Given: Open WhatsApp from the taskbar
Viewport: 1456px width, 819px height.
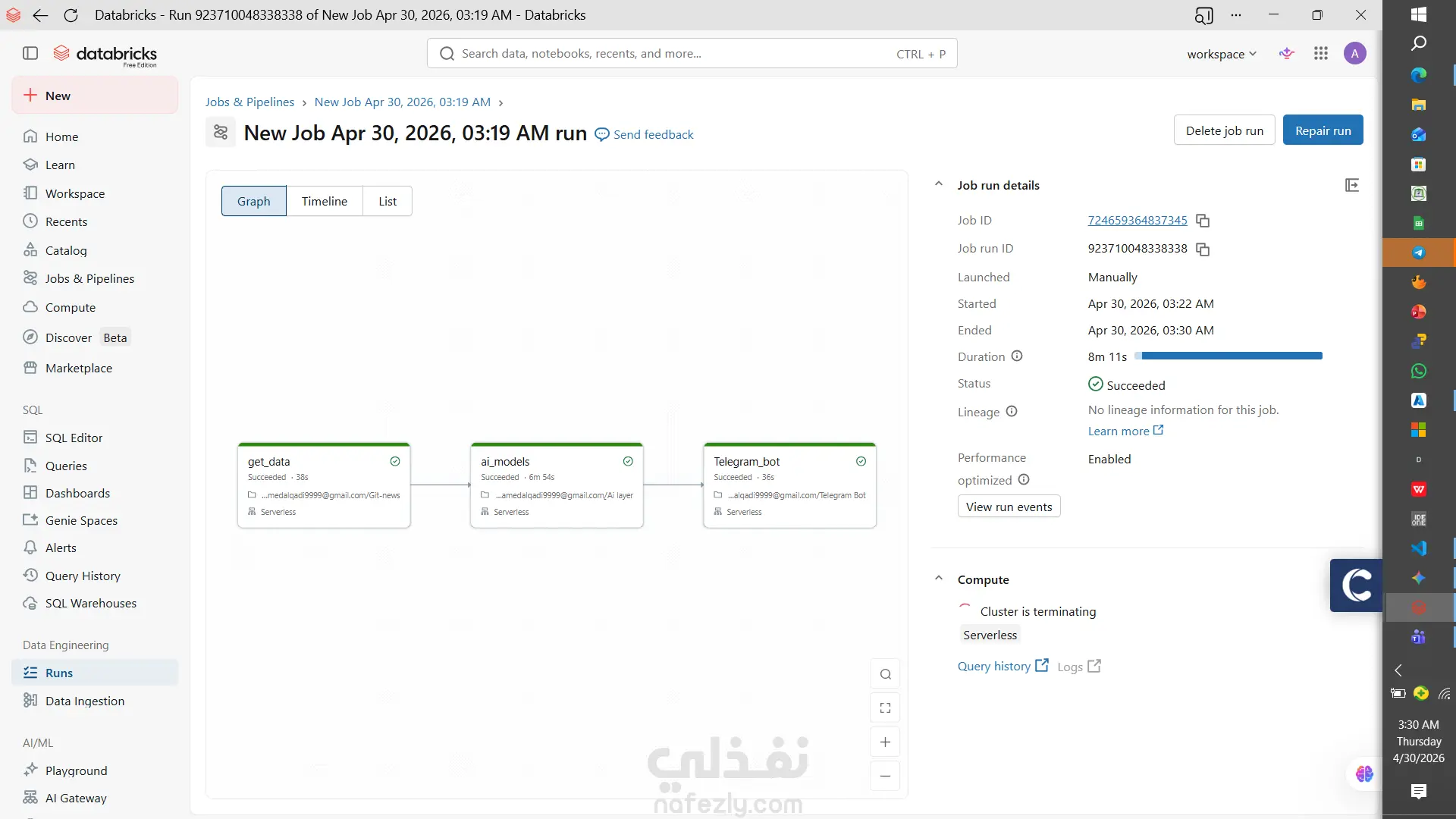Looking at the screenshot, I should pyautogui.click(x=1418, y=371).
